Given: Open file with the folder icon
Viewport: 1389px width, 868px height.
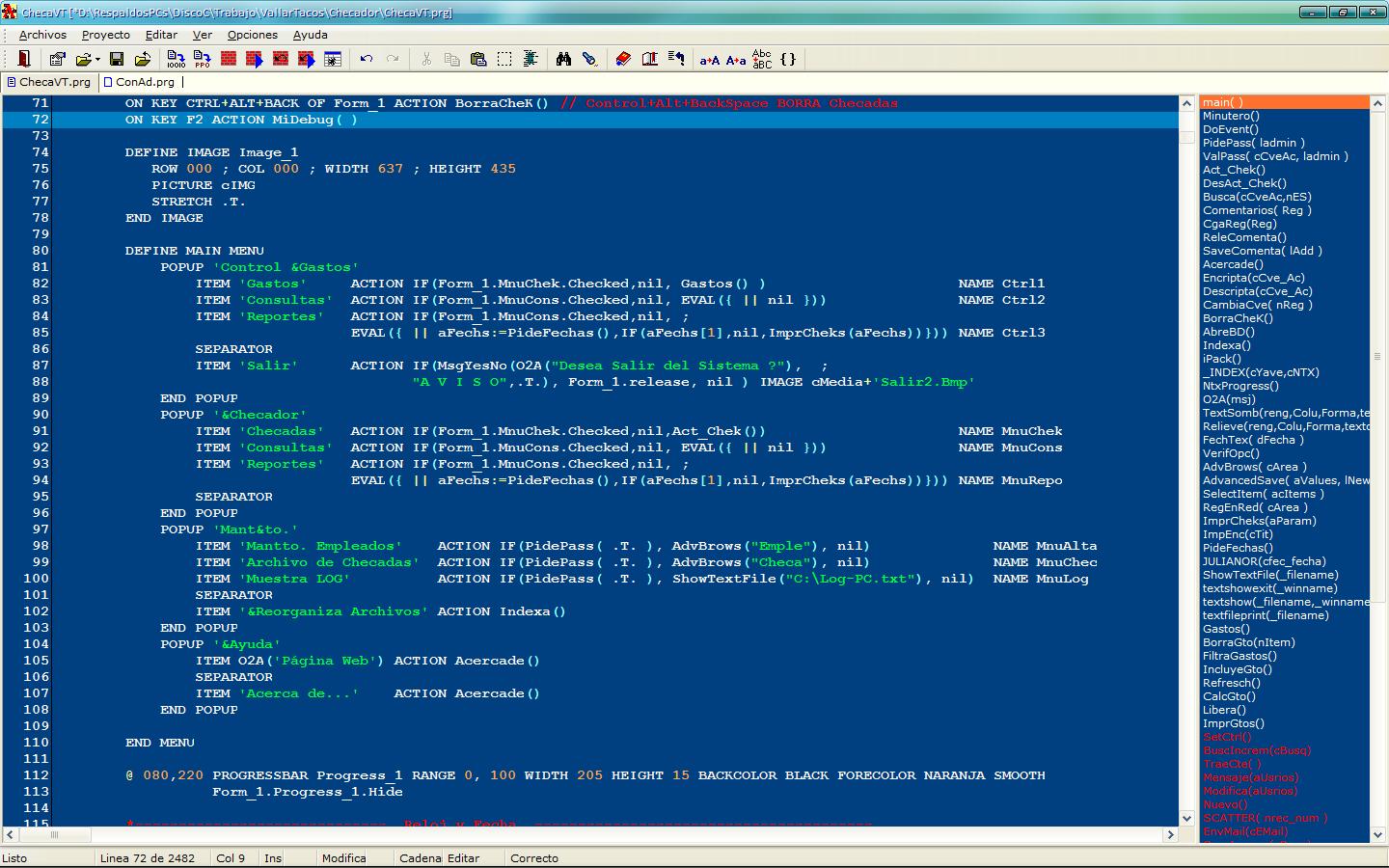Looking at the screenshot, I should click(x=83, y=59).
